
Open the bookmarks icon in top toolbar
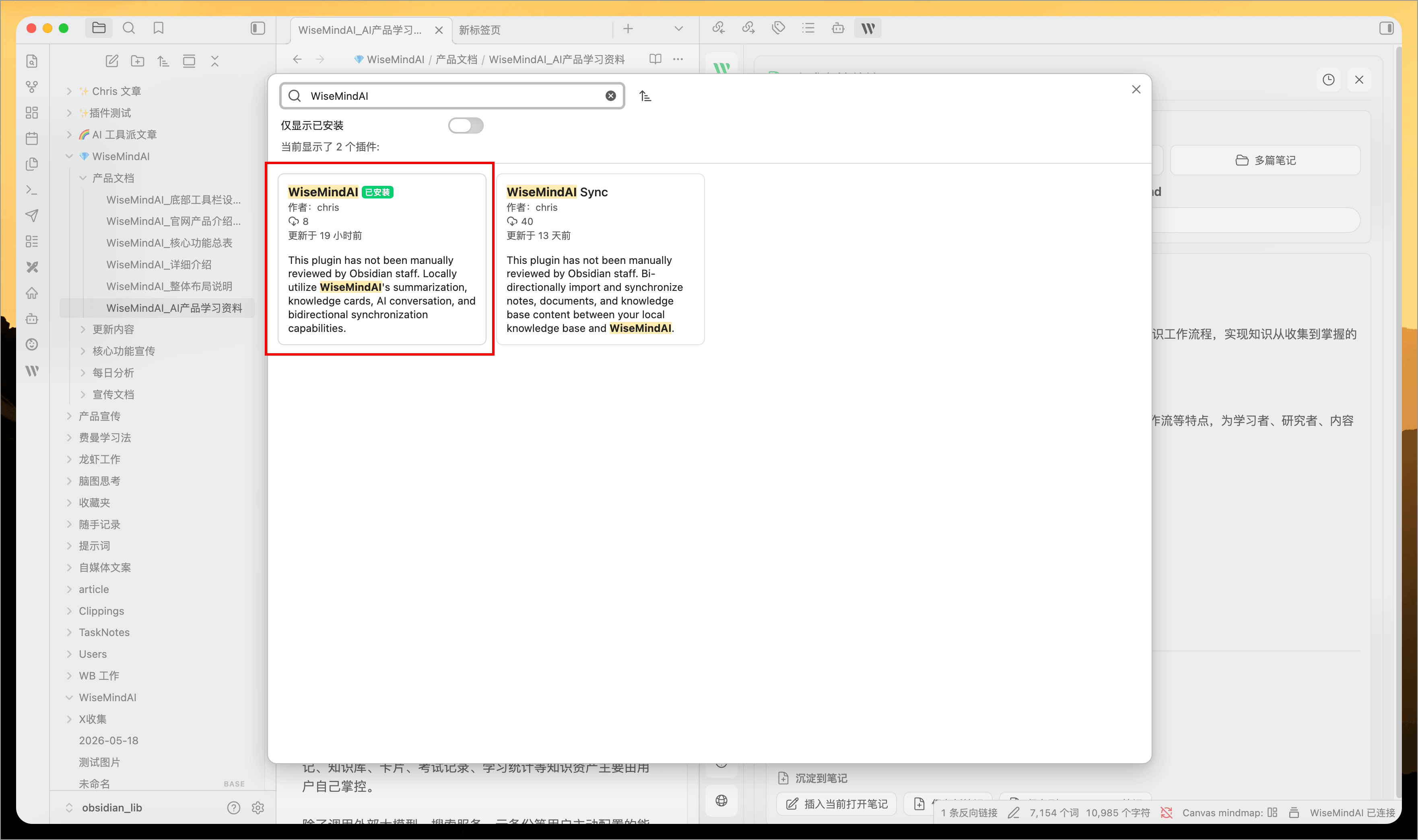[159, 28]
